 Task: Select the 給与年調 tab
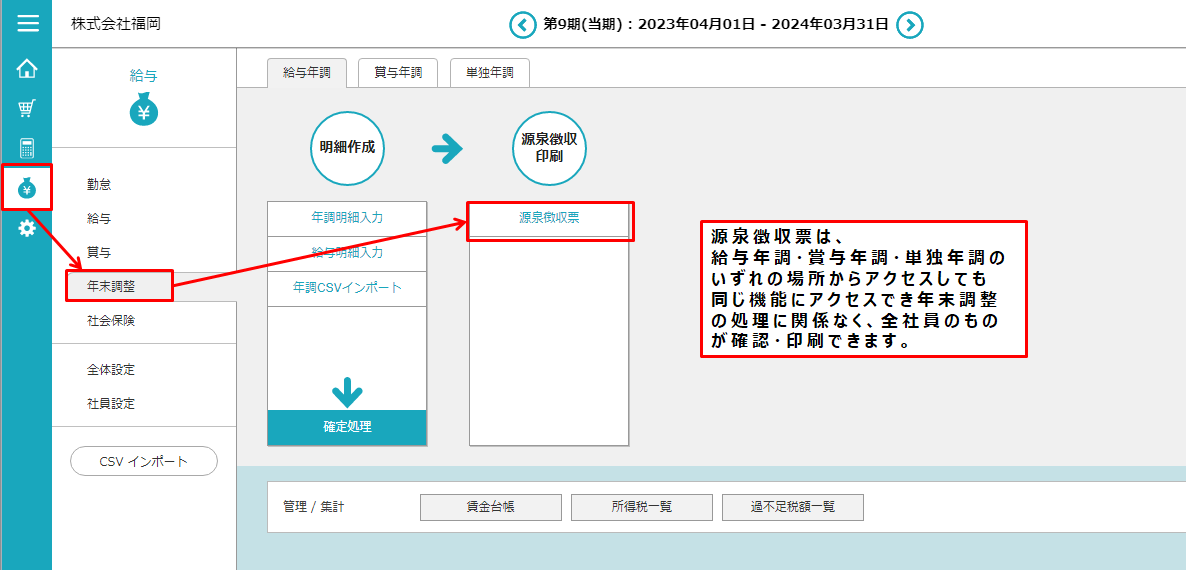tap(307, 73)
